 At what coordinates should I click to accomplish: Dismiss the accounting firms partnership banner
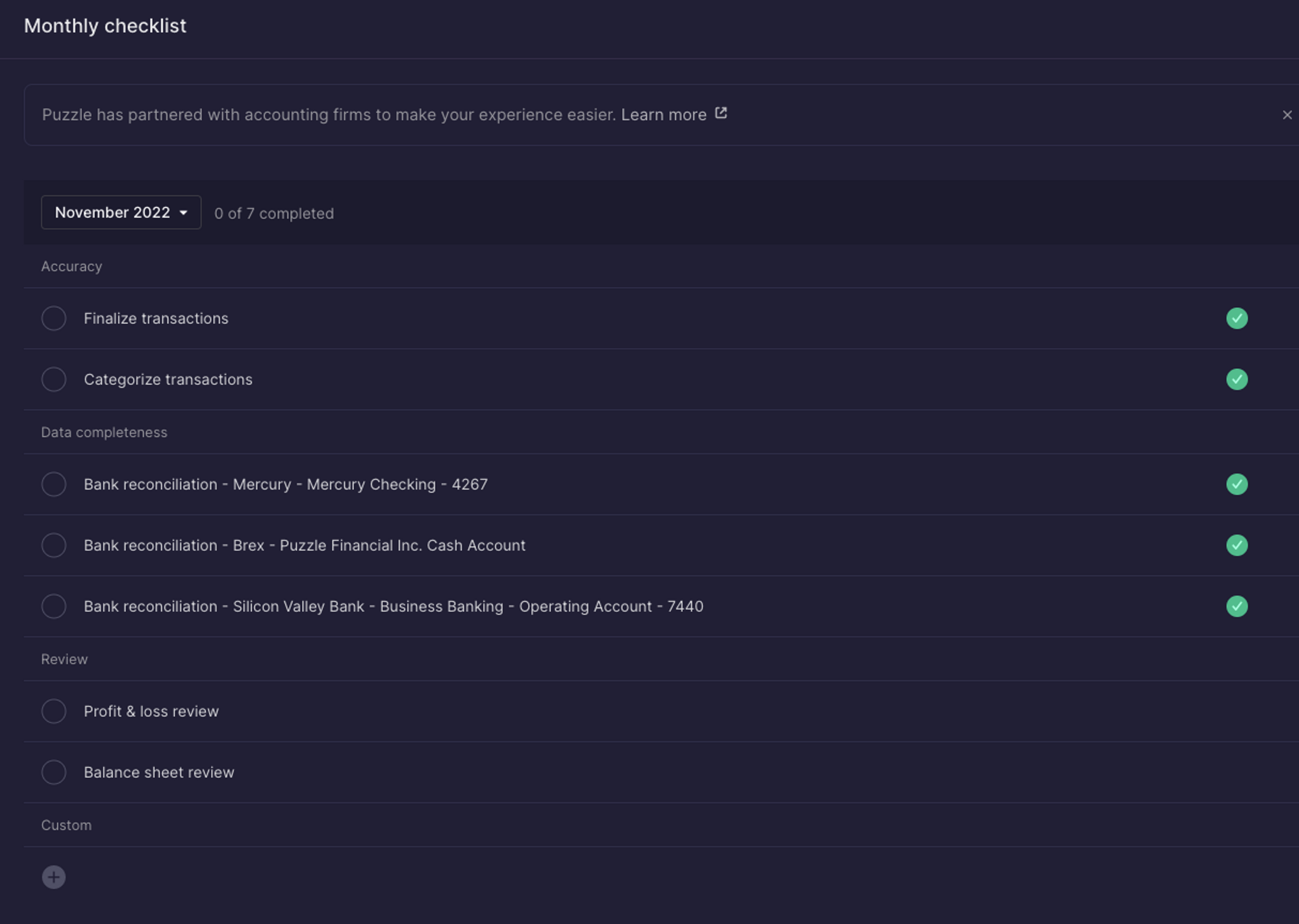(1287, 115)
